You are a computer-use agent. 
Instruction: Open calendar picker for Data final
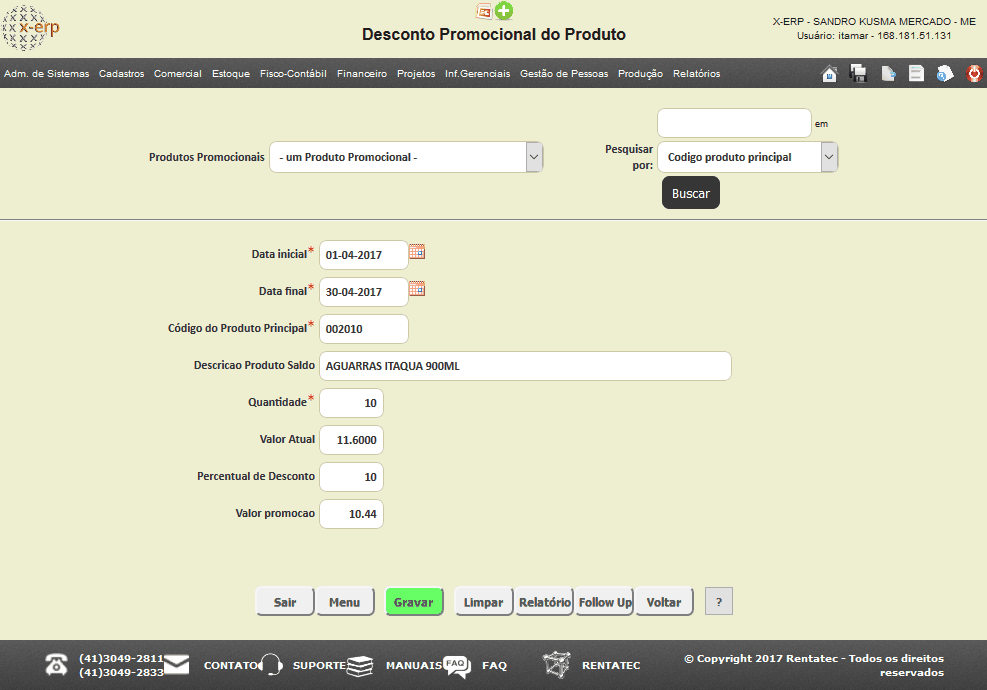[x=417, y=289]
